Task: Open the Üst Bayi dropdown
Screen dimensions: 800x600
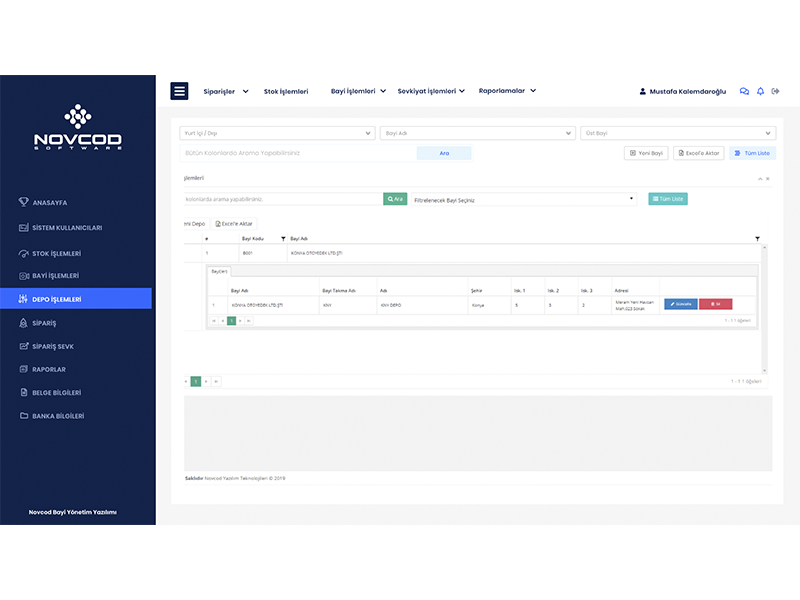Action: [677, 133]
